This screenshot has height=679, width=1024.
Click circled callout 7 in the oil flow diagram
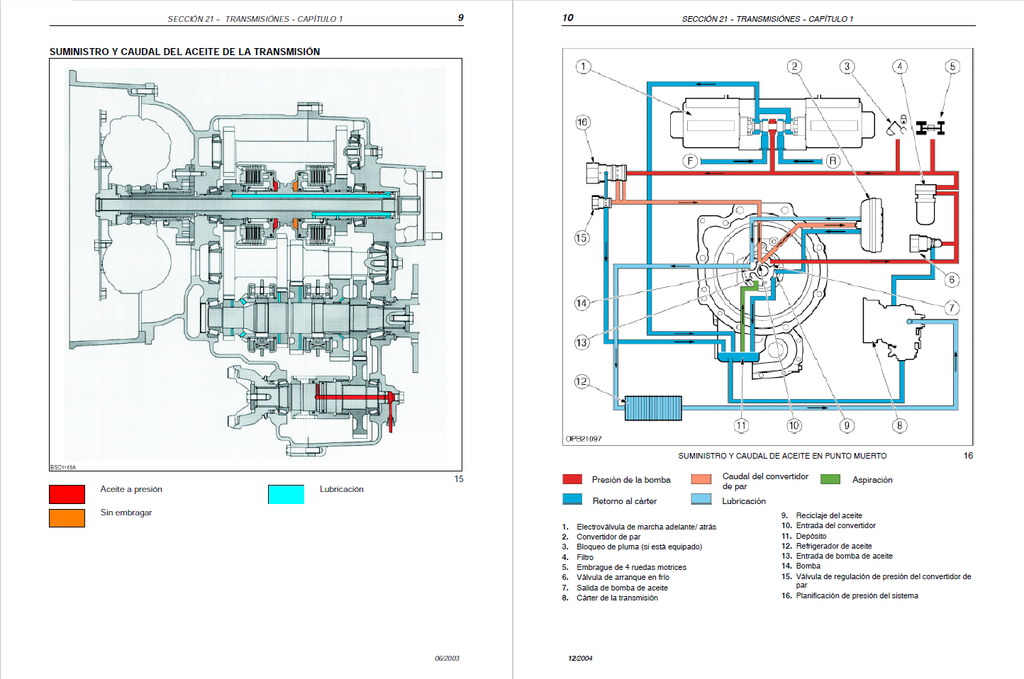952,308
